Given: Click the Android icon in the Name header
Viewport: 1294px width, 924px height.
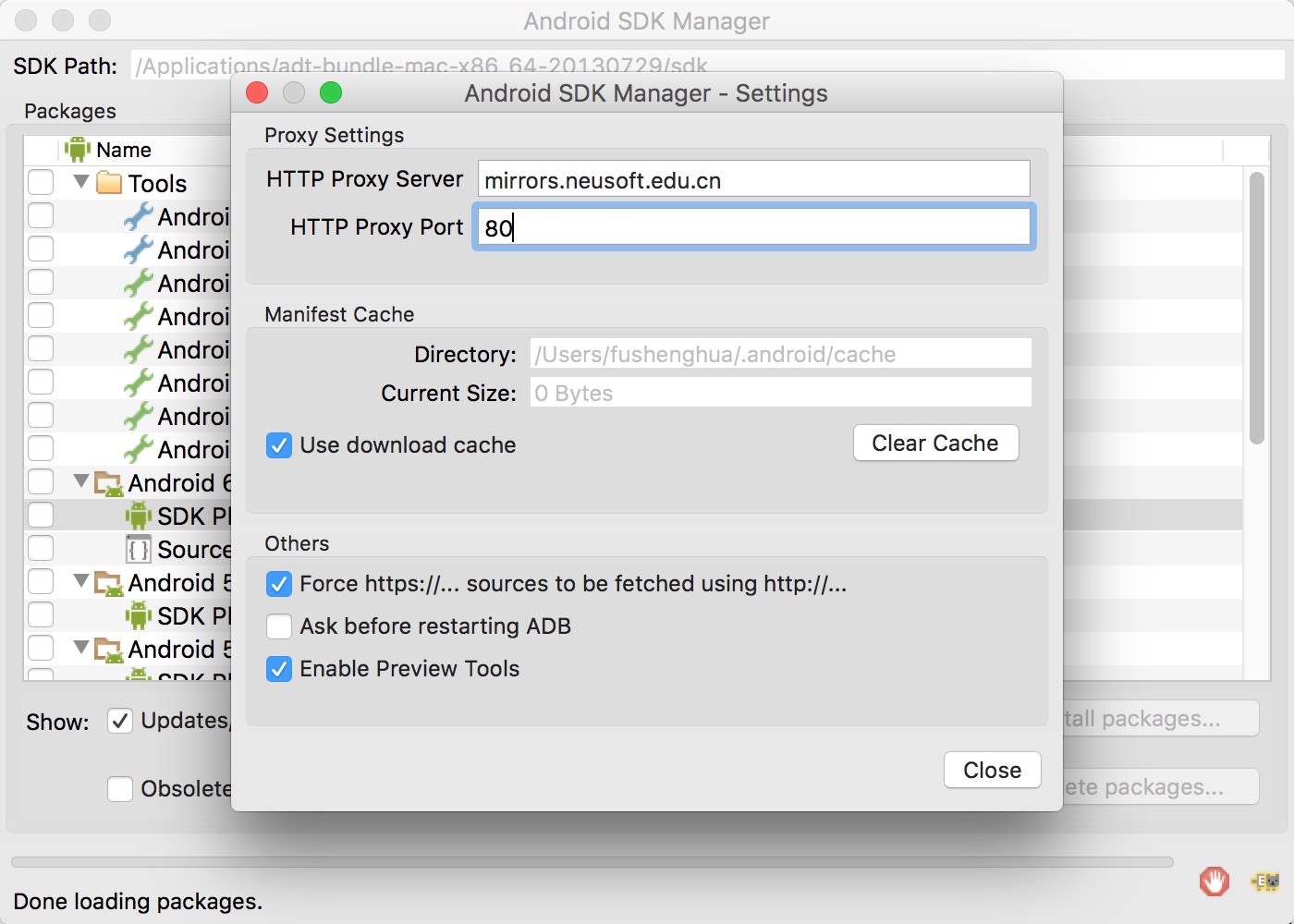Looking at the screenshot, I should pyautogui.click(x=78, y=150).
